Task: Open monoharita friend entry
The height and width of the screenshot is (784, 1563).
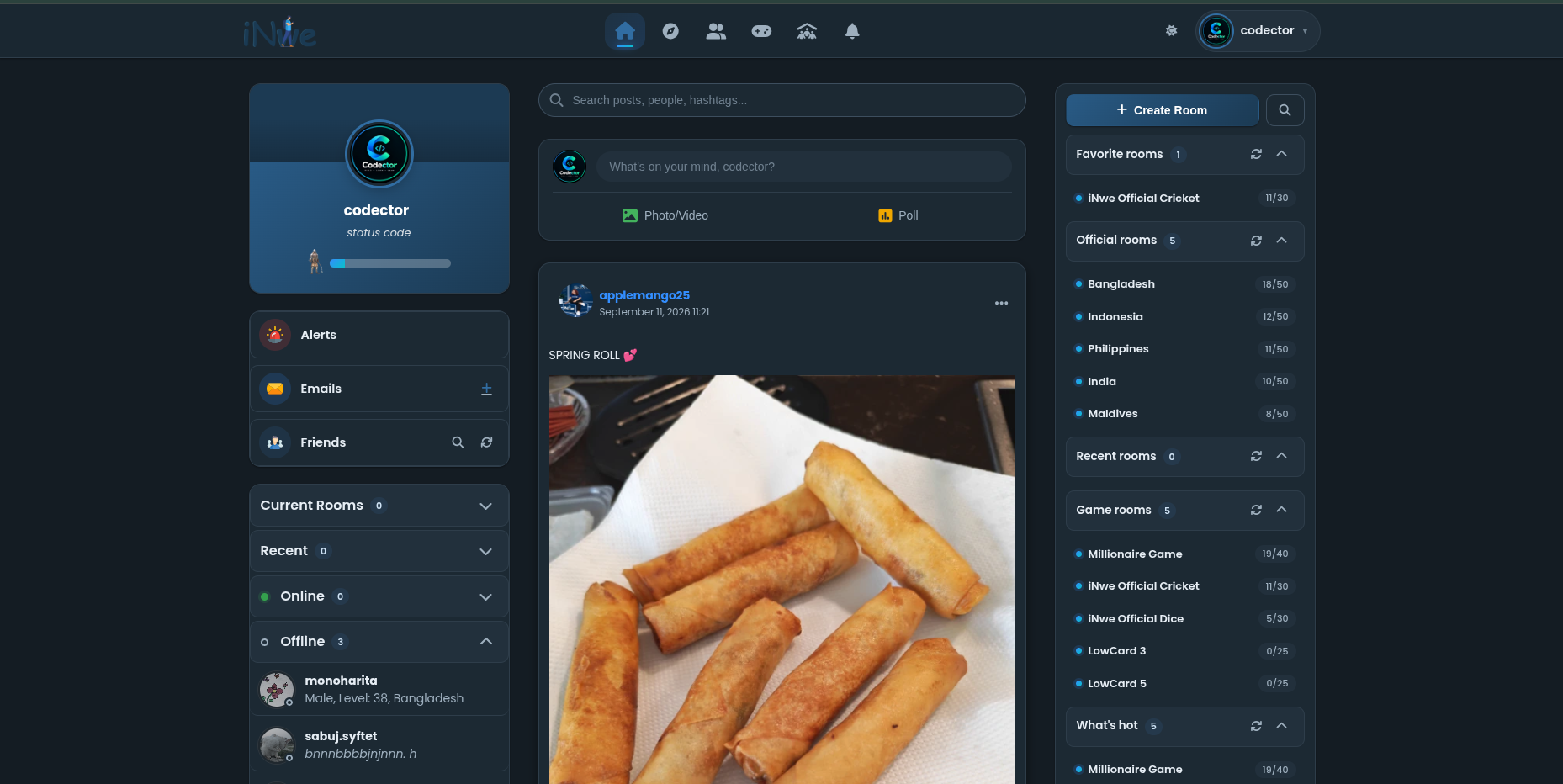Action: coord(379,689)
